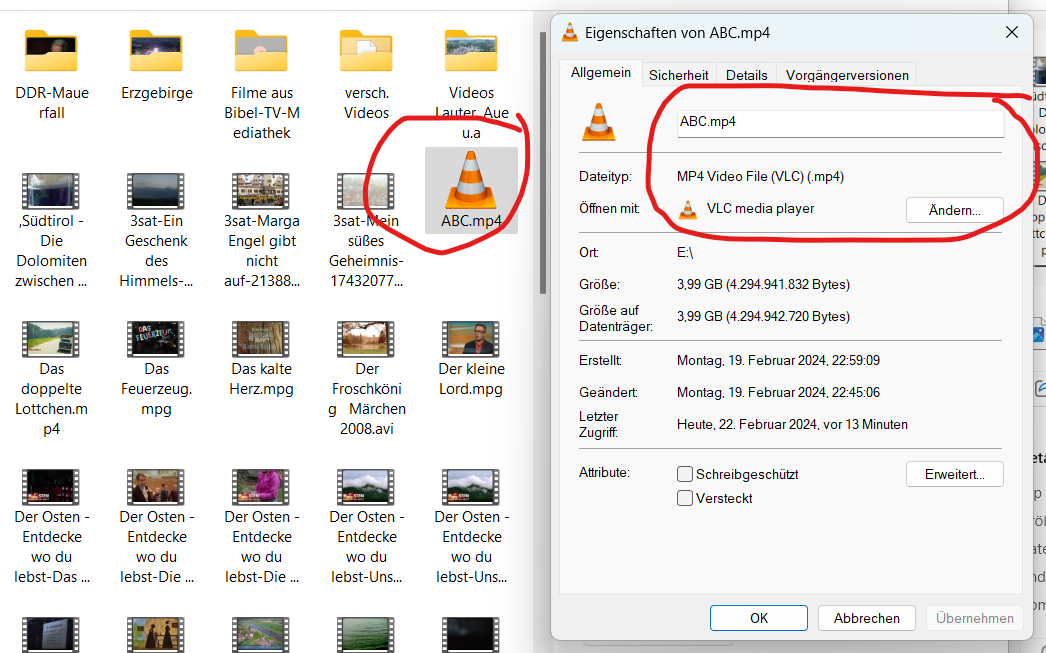
Task: Select Das Feuerzeug.mpg video thumbnail
Action: coord(156,340)
